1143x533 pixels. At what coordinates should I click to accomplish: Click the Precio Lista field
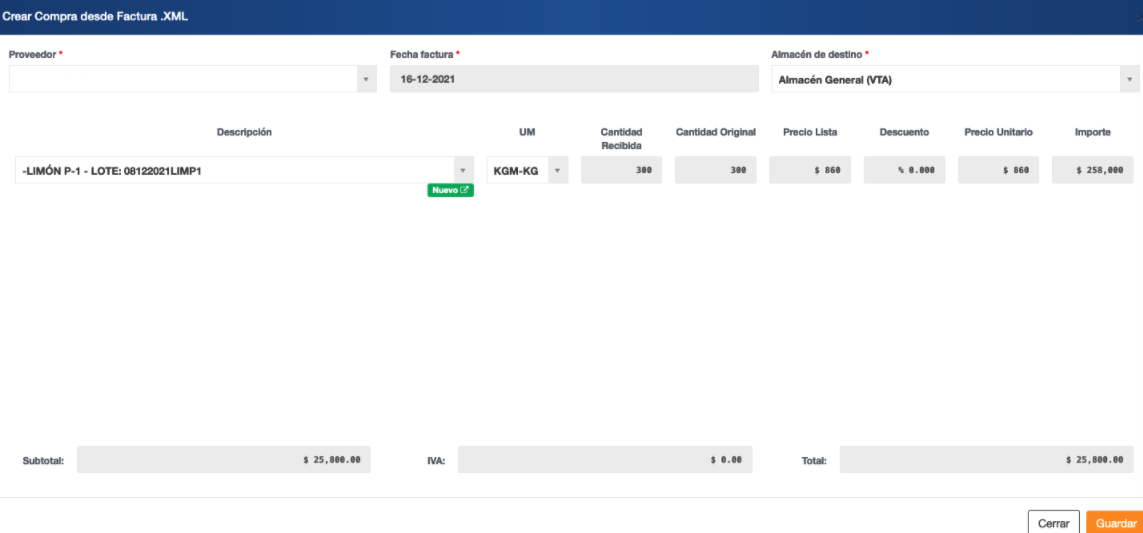[x=810, y=170]
